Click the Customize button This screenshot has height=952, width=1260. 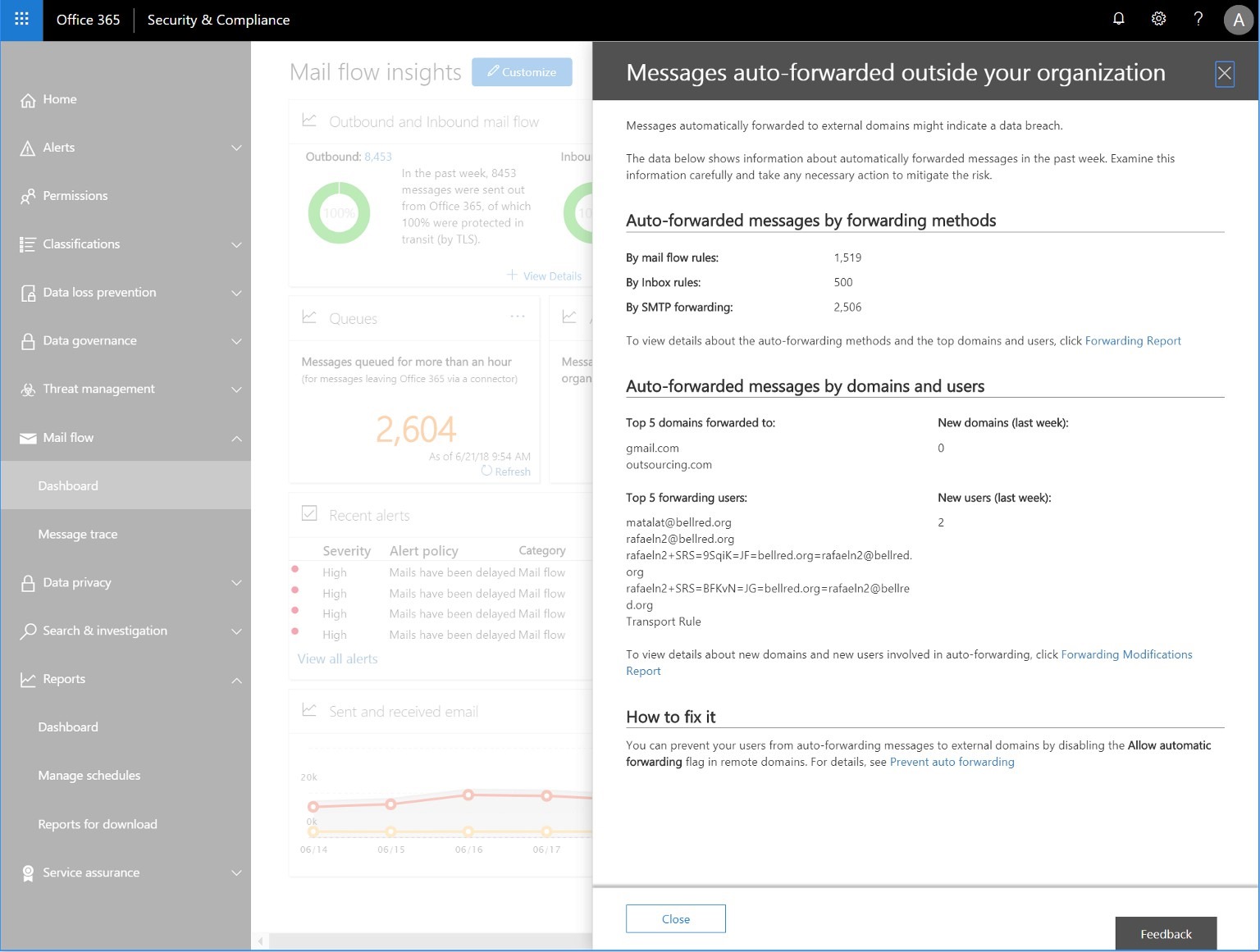(522, 72)
